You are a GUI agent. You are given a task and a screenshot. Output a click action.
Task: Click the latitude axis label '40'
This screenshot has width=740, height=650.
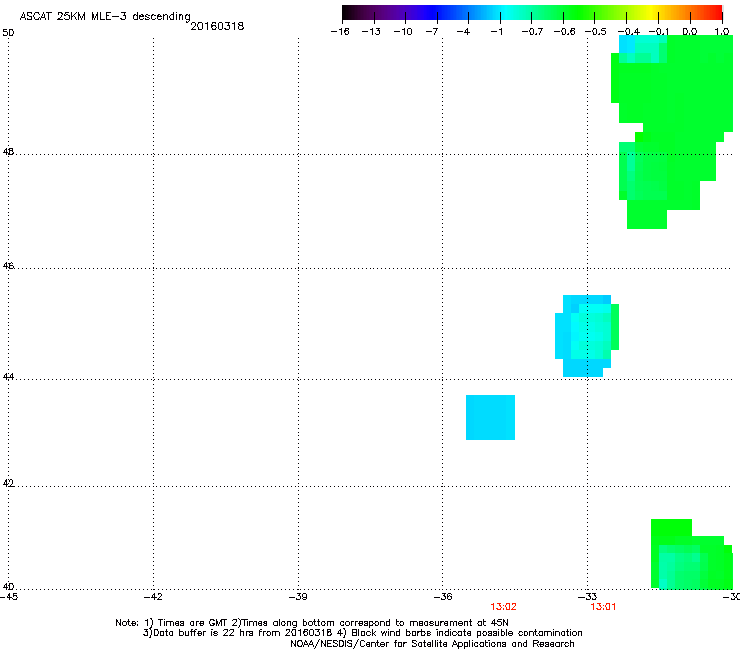tap(8, 586)
